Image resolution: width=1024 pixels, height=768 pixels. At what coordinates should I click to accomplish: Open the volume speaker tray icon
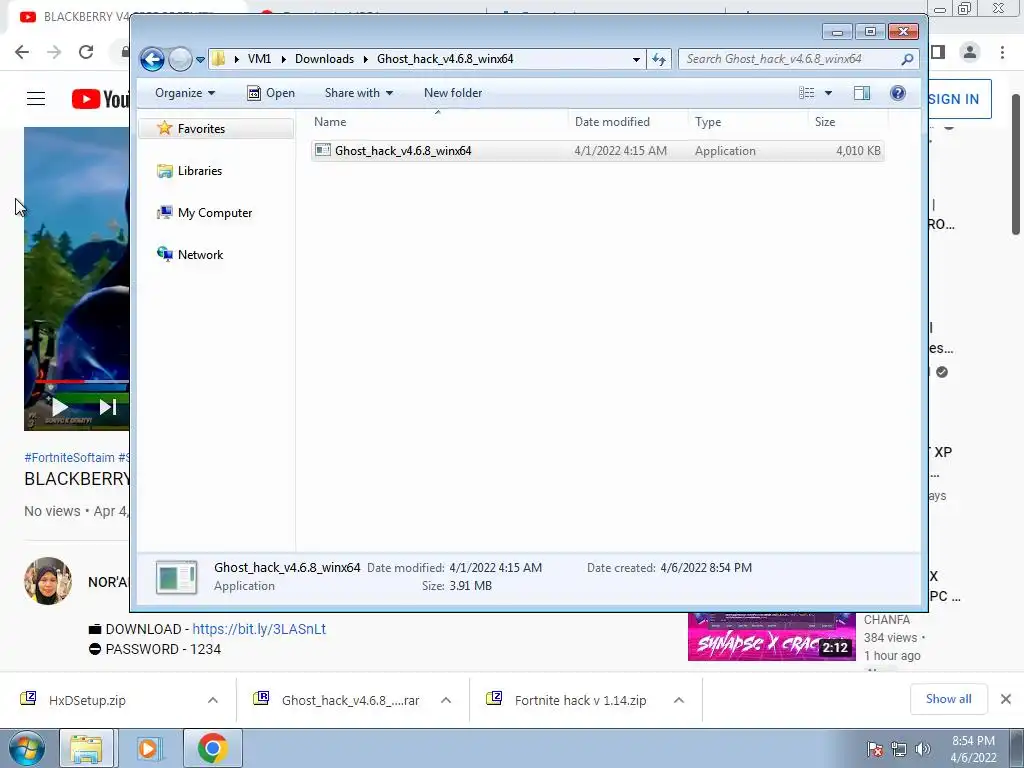coord(923,749)
